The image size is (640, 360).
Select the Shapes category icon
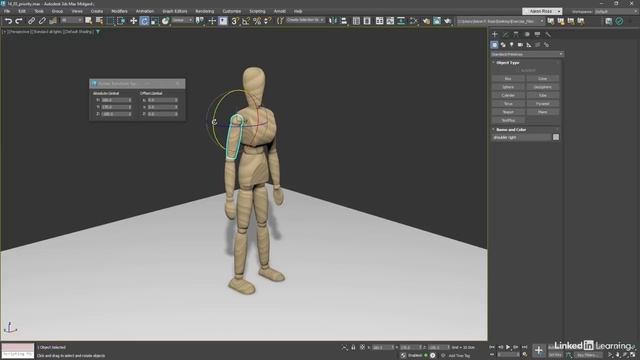pyautogui.click(x=503, y=44)
